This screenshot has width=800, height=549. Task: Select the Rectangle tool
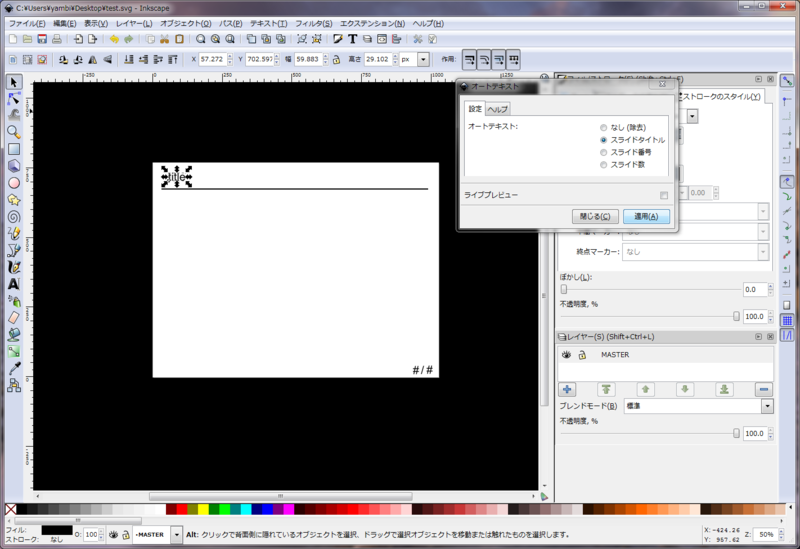tap(14, 149)
